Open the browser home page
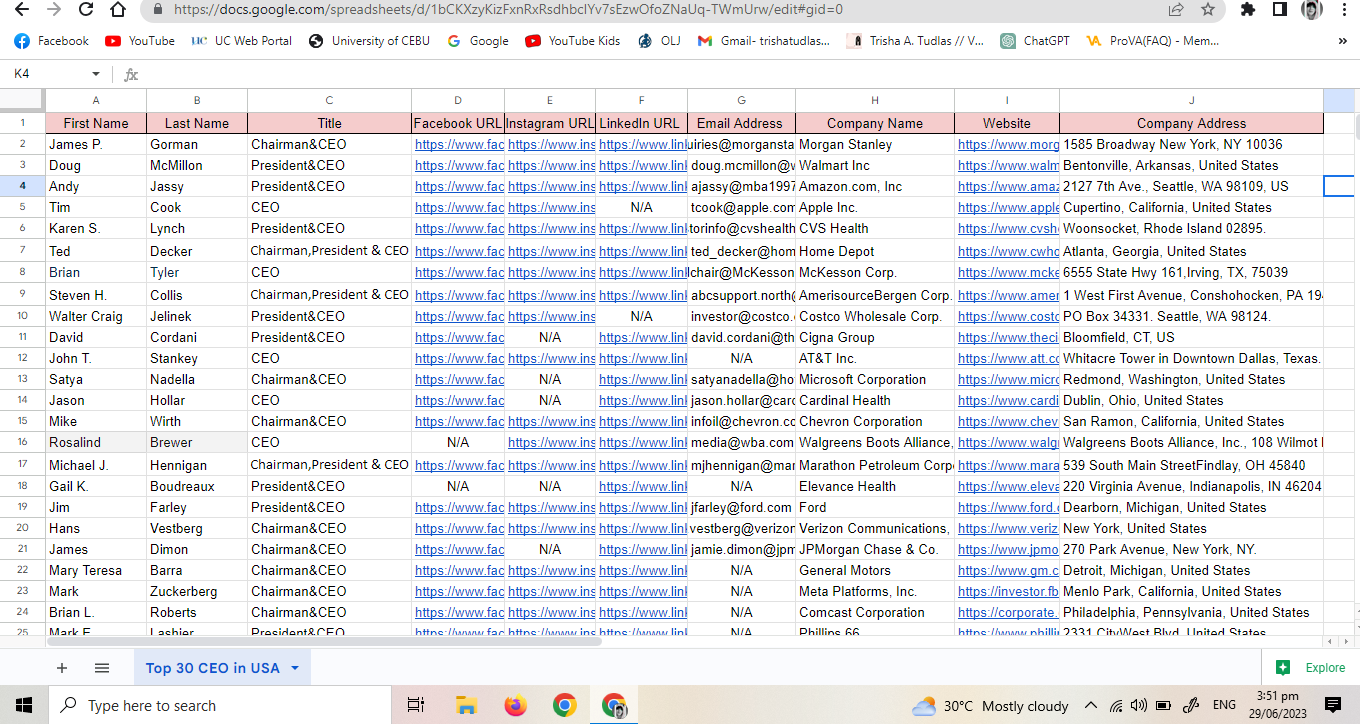 click(x=118, y=9)
